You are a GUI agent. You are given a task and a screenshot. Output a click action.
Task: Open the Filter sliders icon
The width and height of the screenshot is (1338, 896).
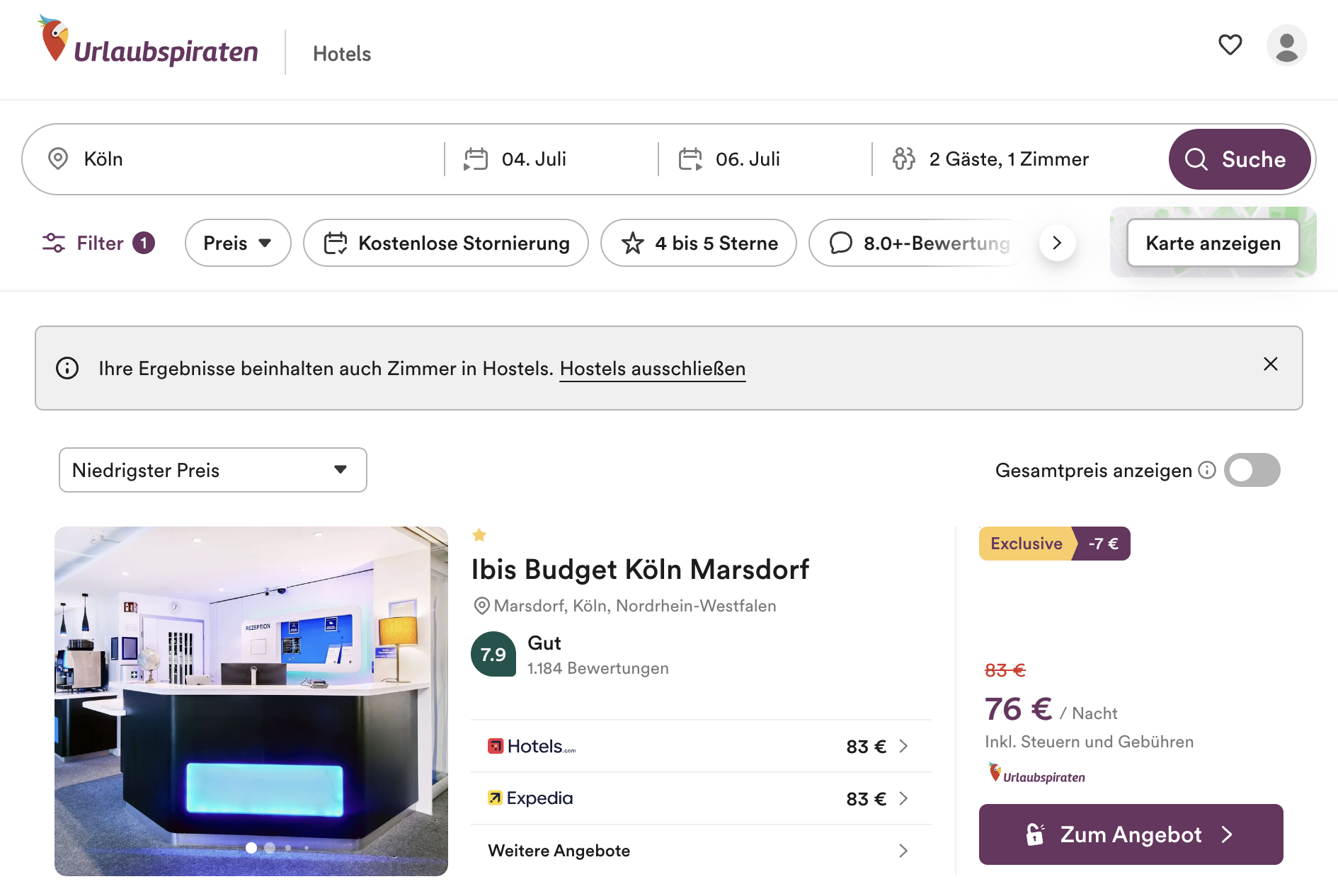54,243
